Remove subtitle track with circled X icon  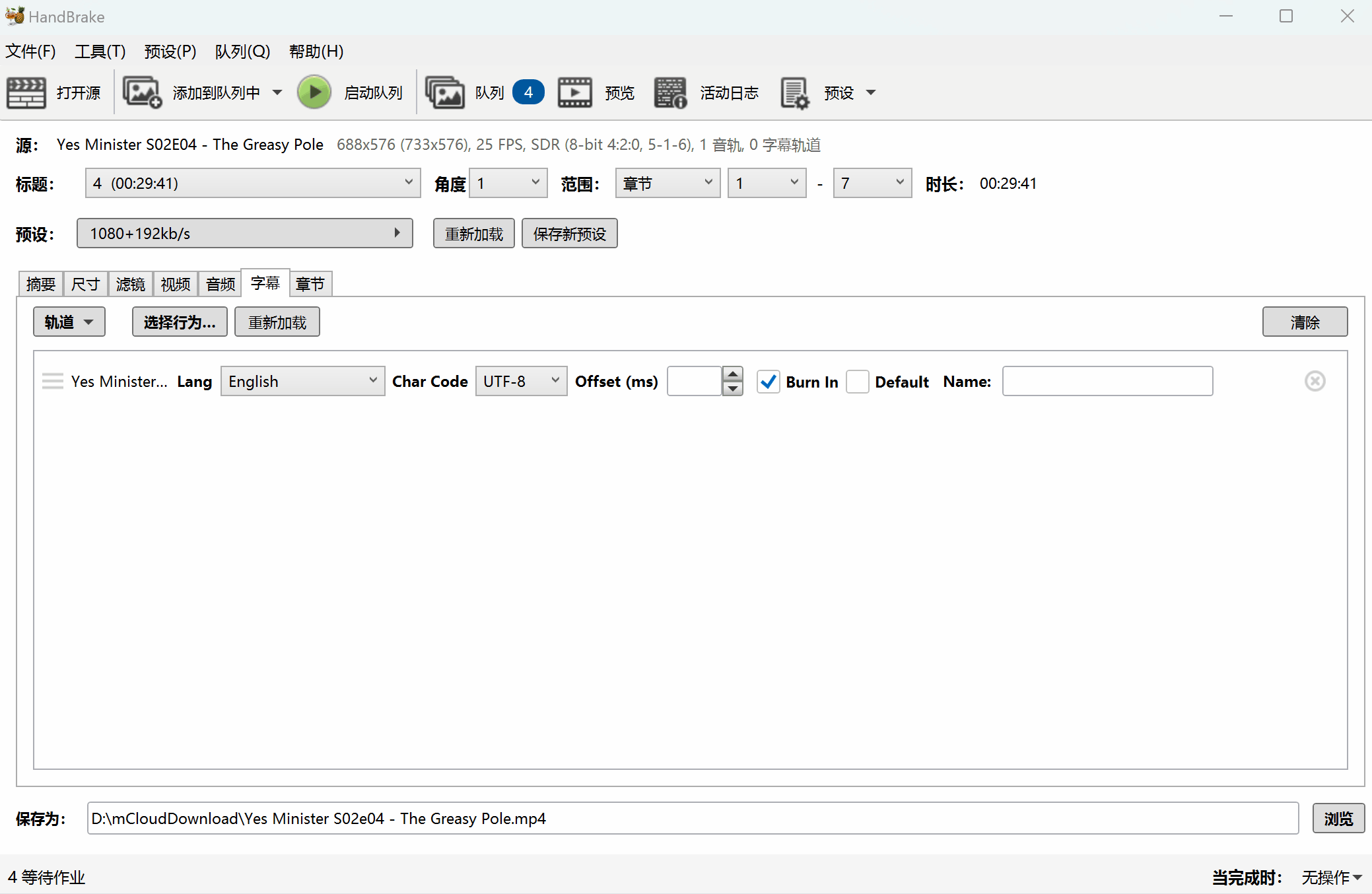click(x=1315, y=381)
